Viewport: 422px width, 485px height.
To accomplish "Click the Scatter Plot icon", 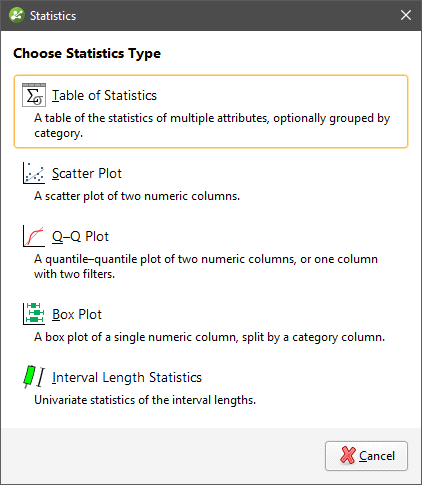I will pyautogui.click(x=34, y=173).
